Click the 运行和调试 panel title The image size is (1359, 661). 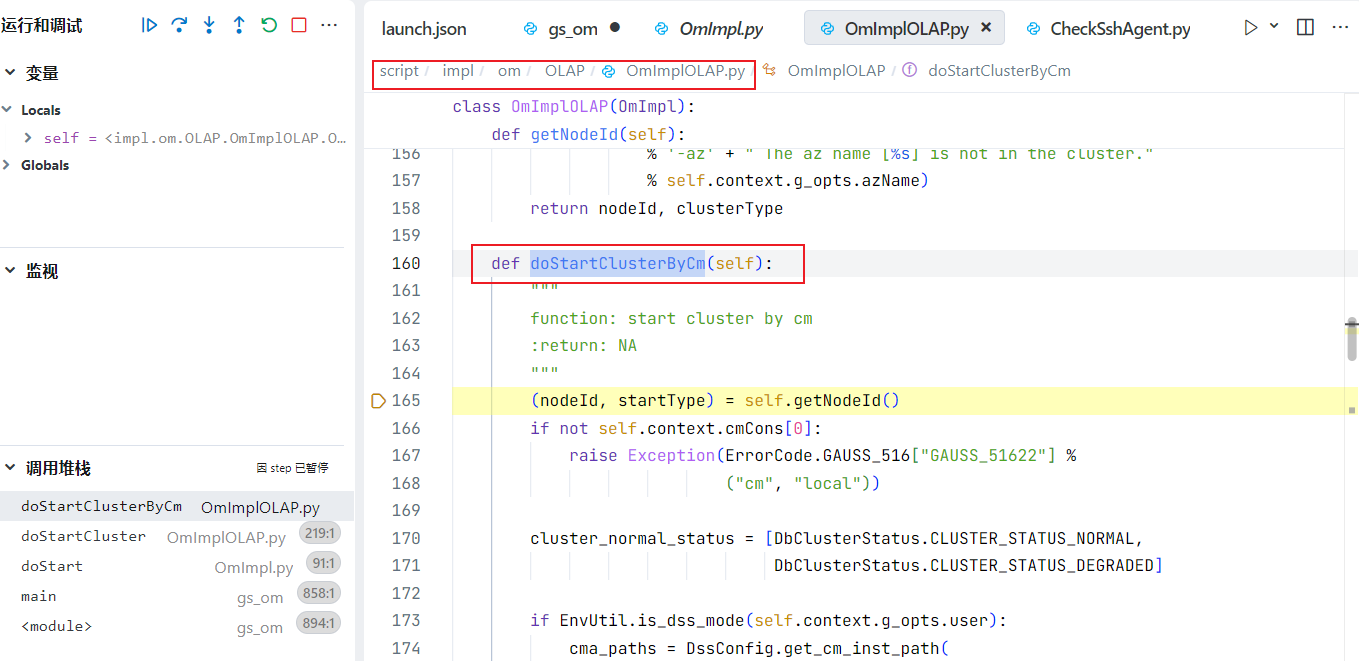[41, 25]
